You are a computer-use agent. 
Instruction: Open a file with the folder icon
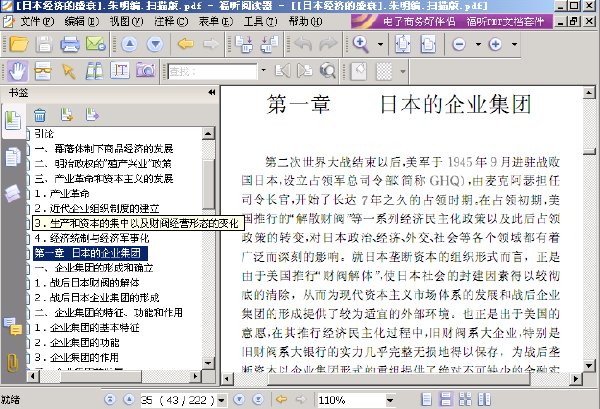(x=19, y=44)
